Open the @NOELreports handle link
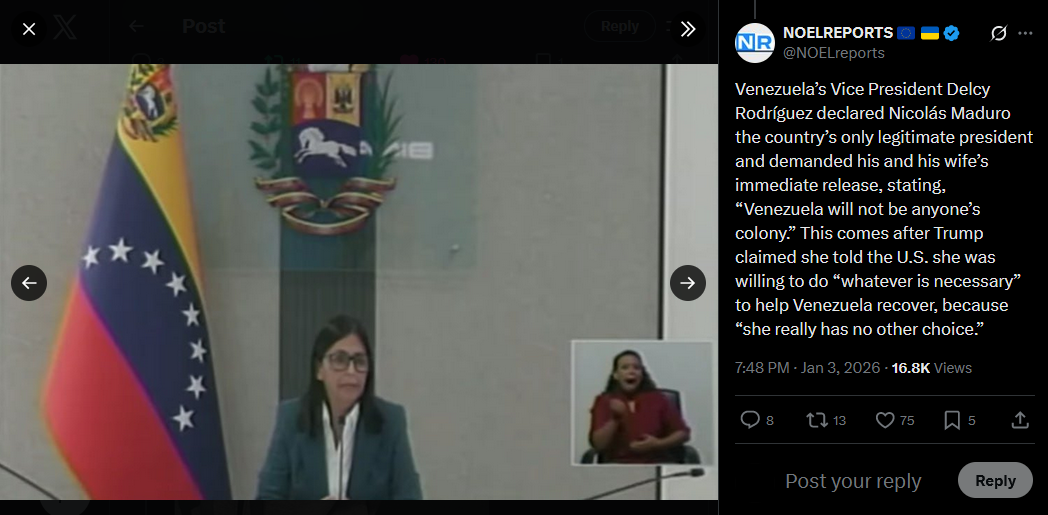1048x515 pixels. point(833,53)
